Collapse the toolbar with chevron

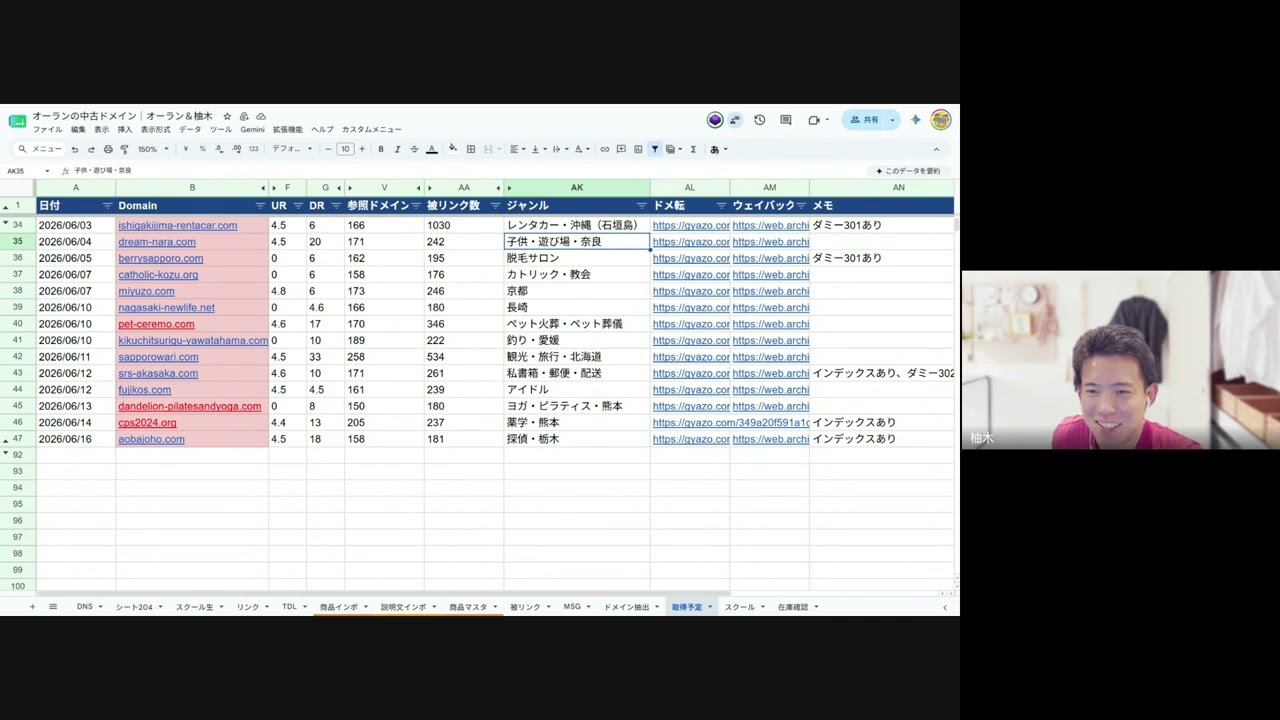(x=936, y=149)
